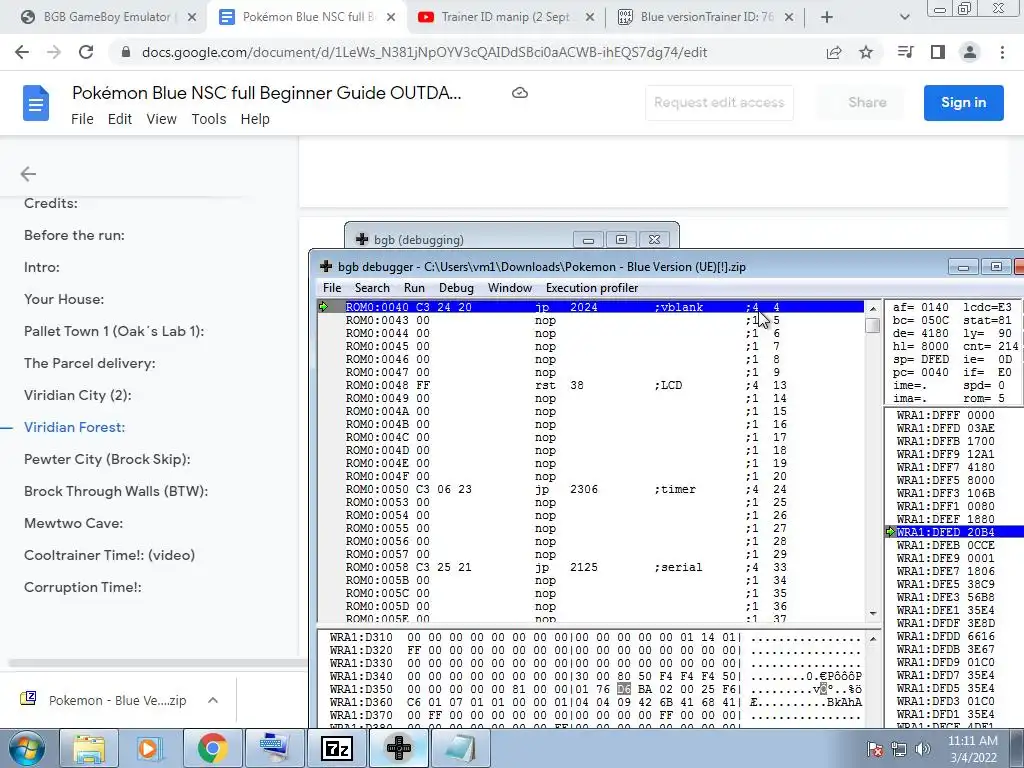Screen dimensions: 1024x768
Task: Open the Chrome profile avatar icon
Action: [970, 52]
